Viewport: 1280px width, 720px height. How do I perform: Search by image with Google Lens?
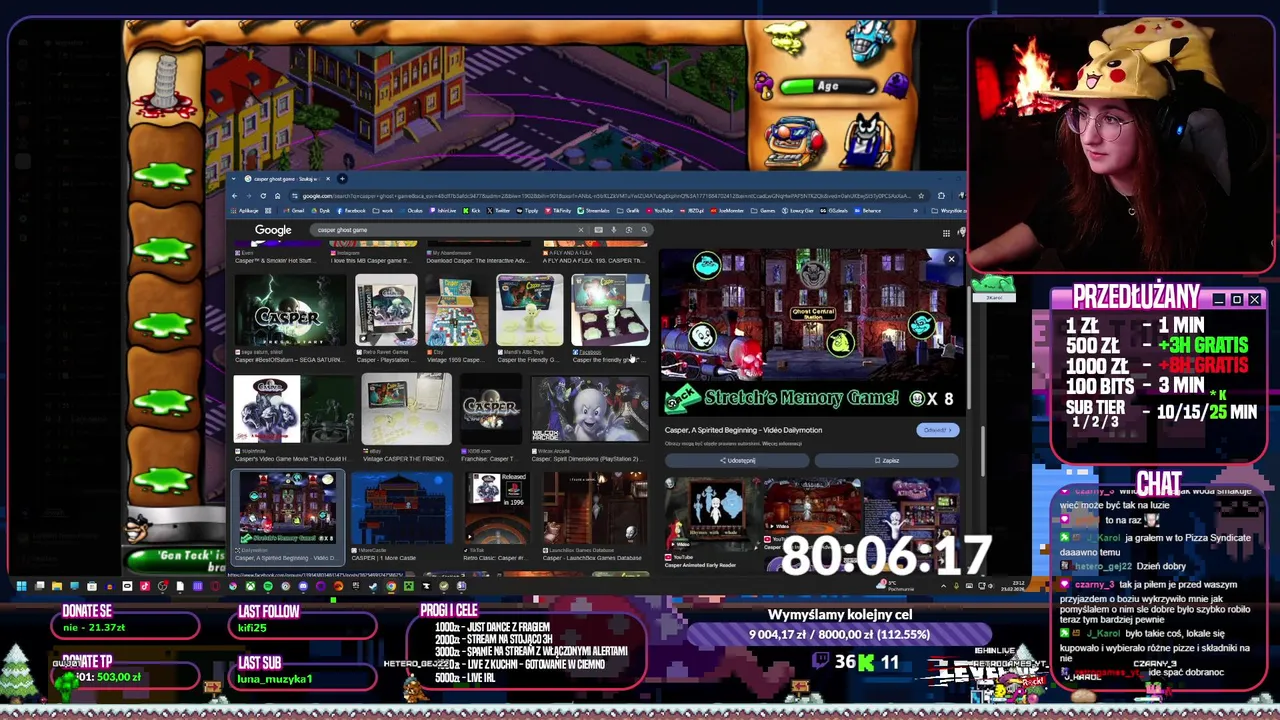[628, 230]
